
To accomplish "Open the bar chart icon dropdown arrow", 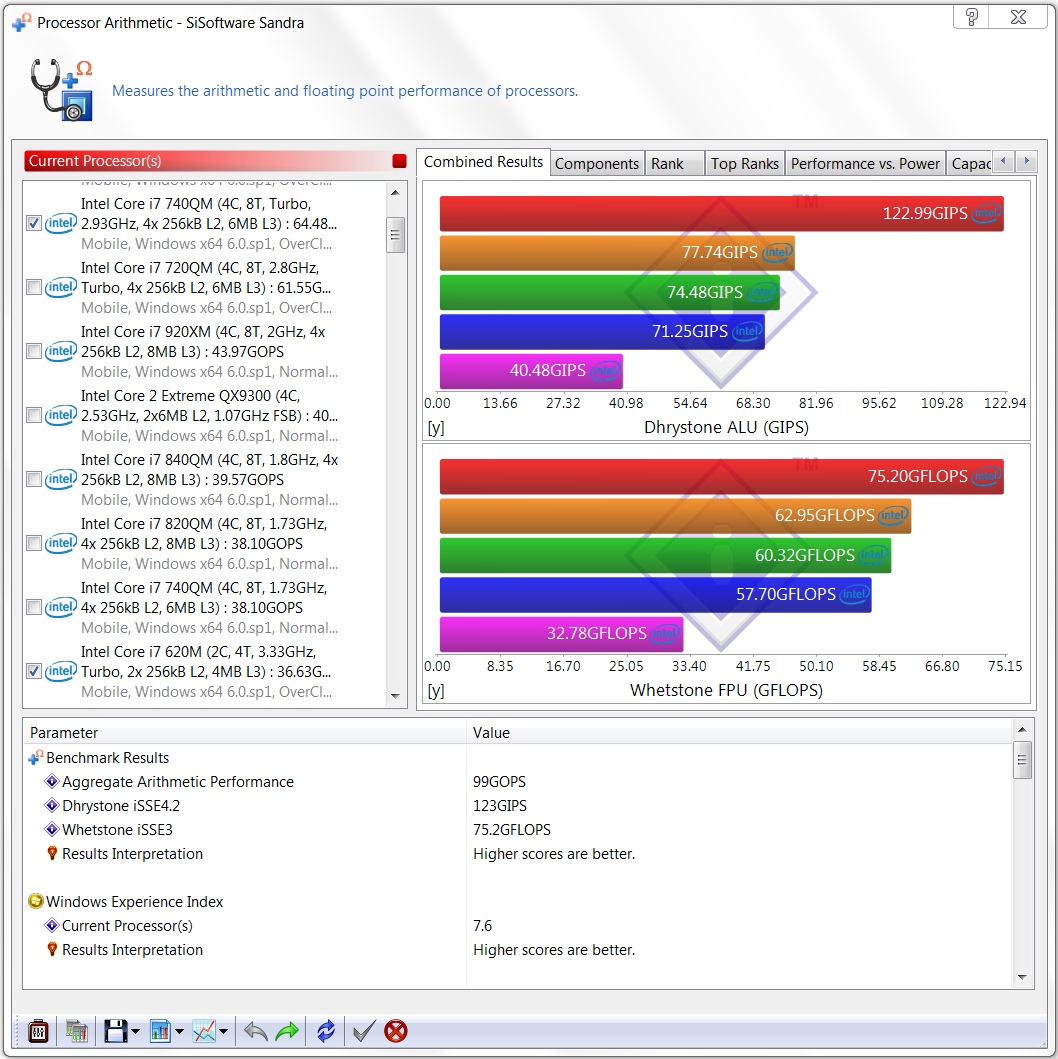I will click(x=179, y=1031).
